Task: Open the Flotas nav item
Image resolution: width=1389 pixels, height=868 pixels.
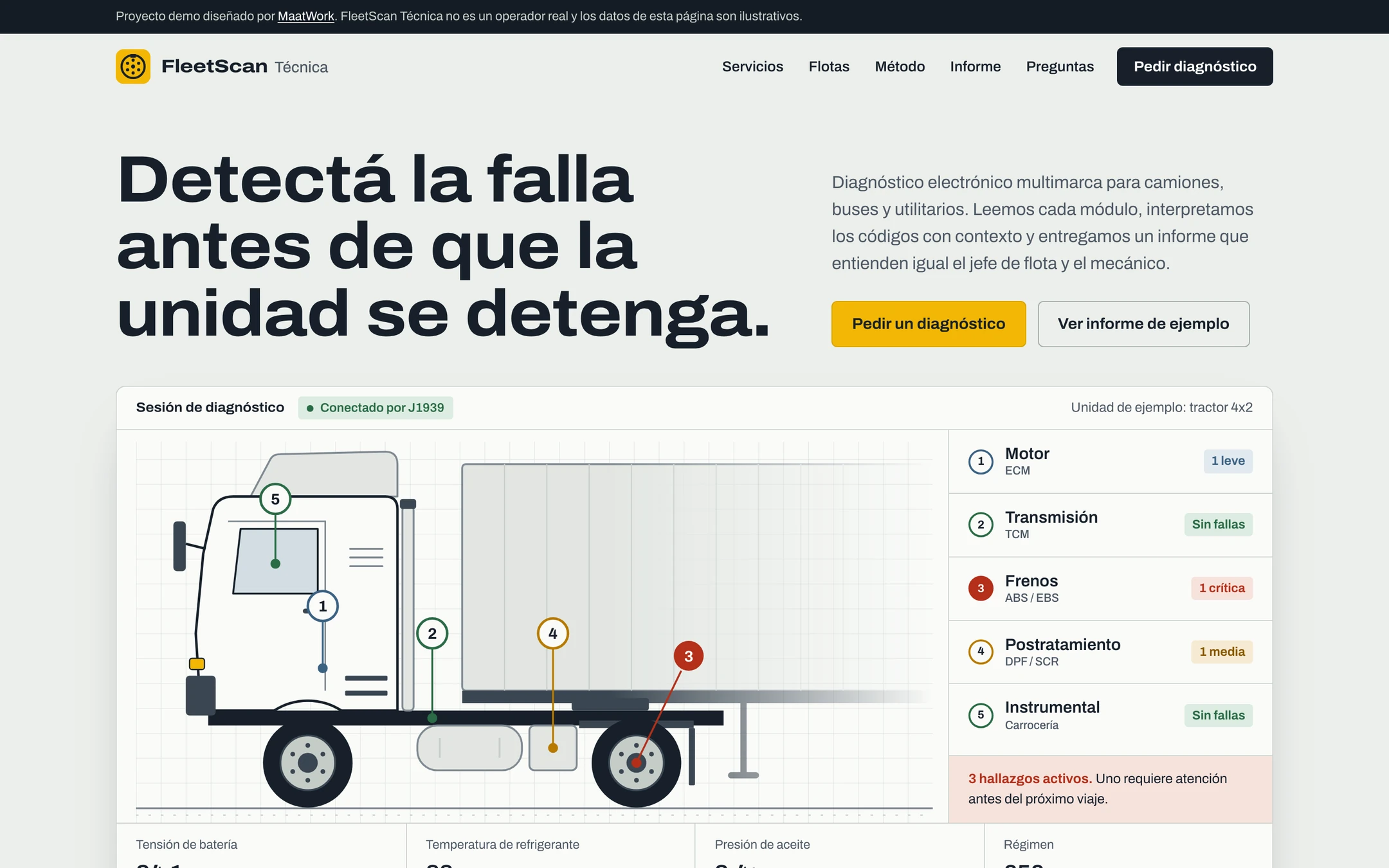Action: (x=829, y=66)
